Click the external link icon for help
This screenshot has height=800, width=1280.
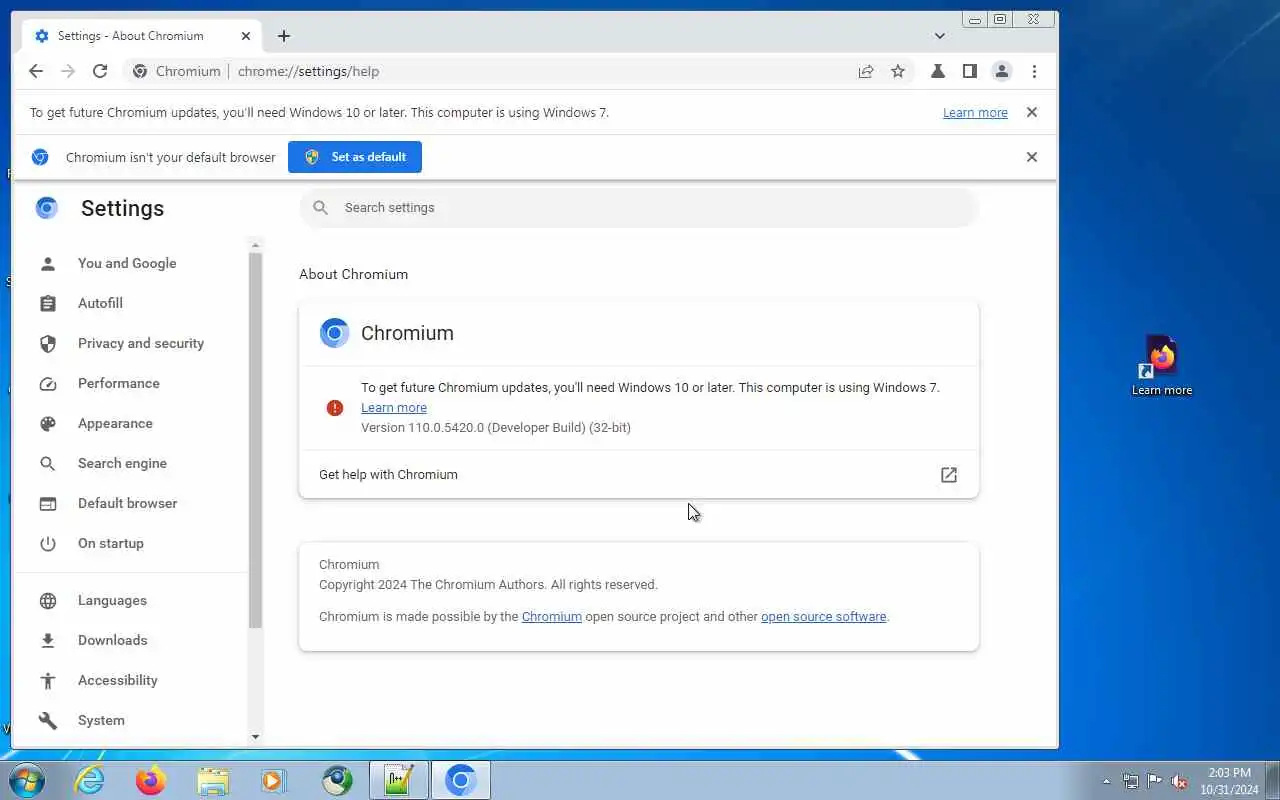click(x=949, y=475)
